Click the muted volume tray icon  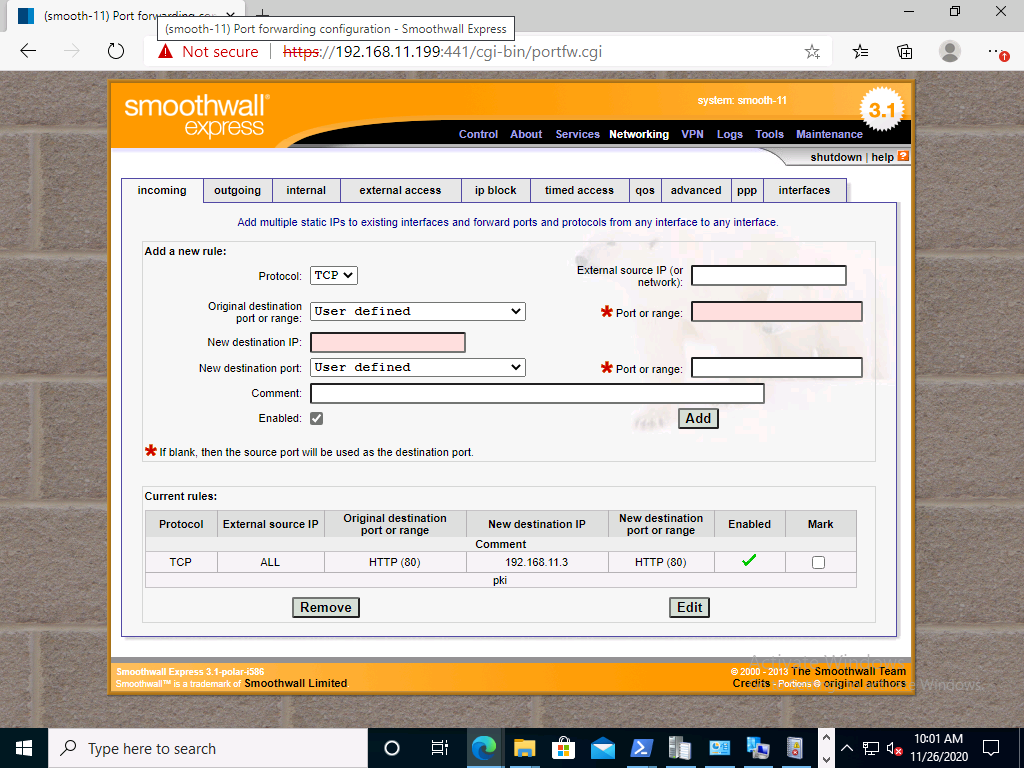[x=894, y=748]
